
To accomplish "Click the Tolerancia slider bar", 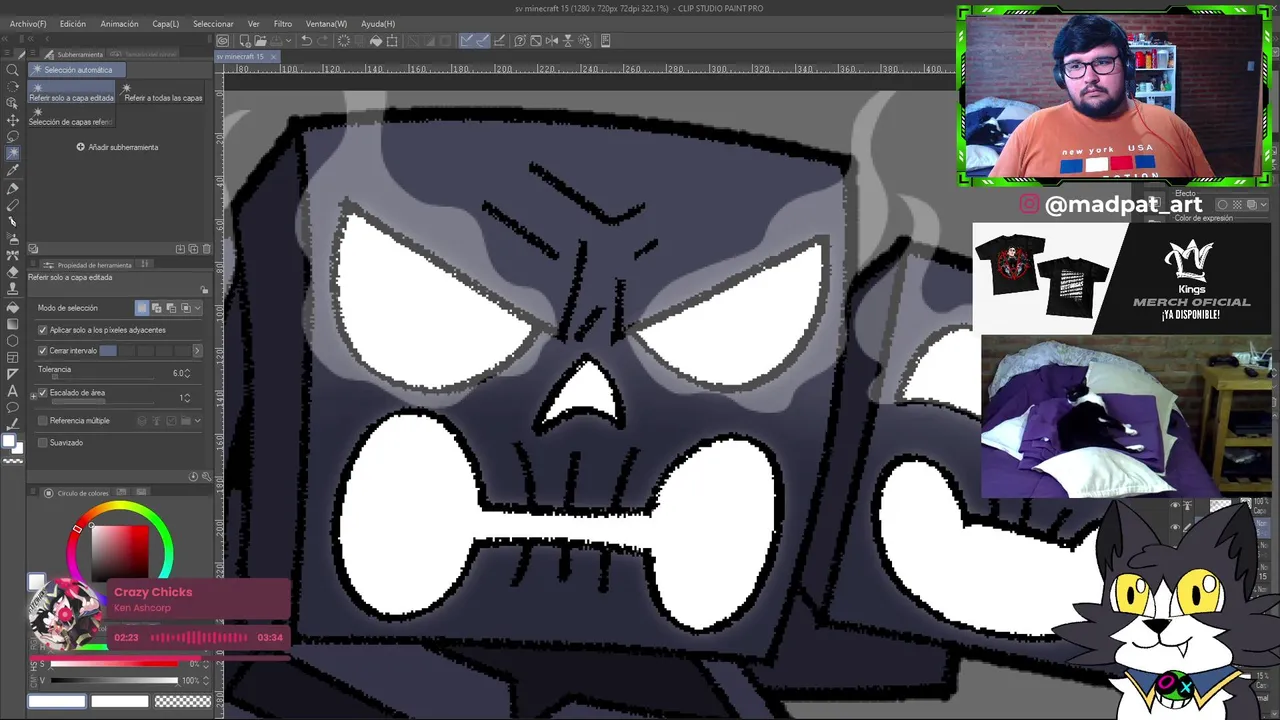I will (x=103, y=378).
